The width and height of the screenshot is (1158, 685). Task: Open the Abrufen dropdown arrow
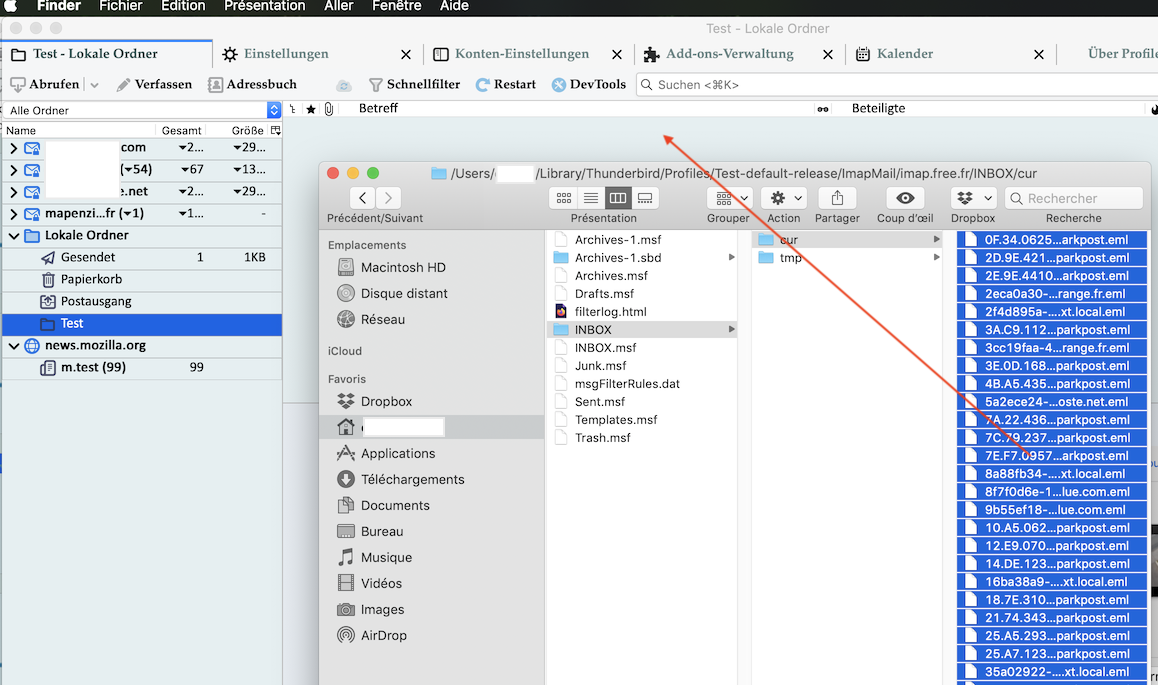point(95,85)
